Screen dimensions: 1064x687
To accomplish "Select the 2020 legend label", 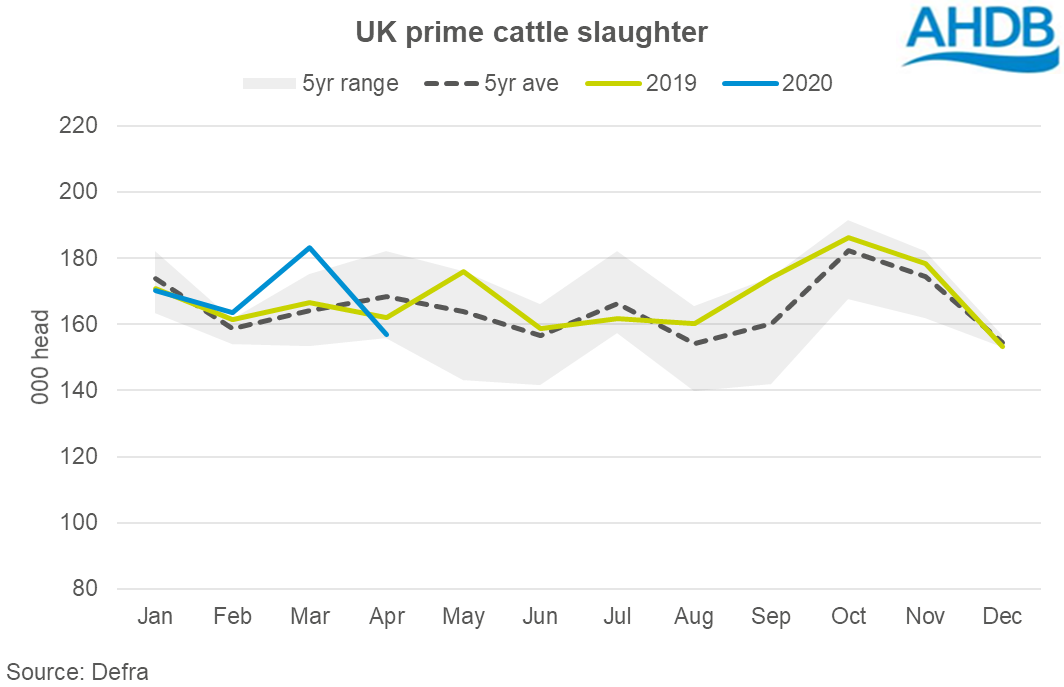I will [x=807, y=83].
